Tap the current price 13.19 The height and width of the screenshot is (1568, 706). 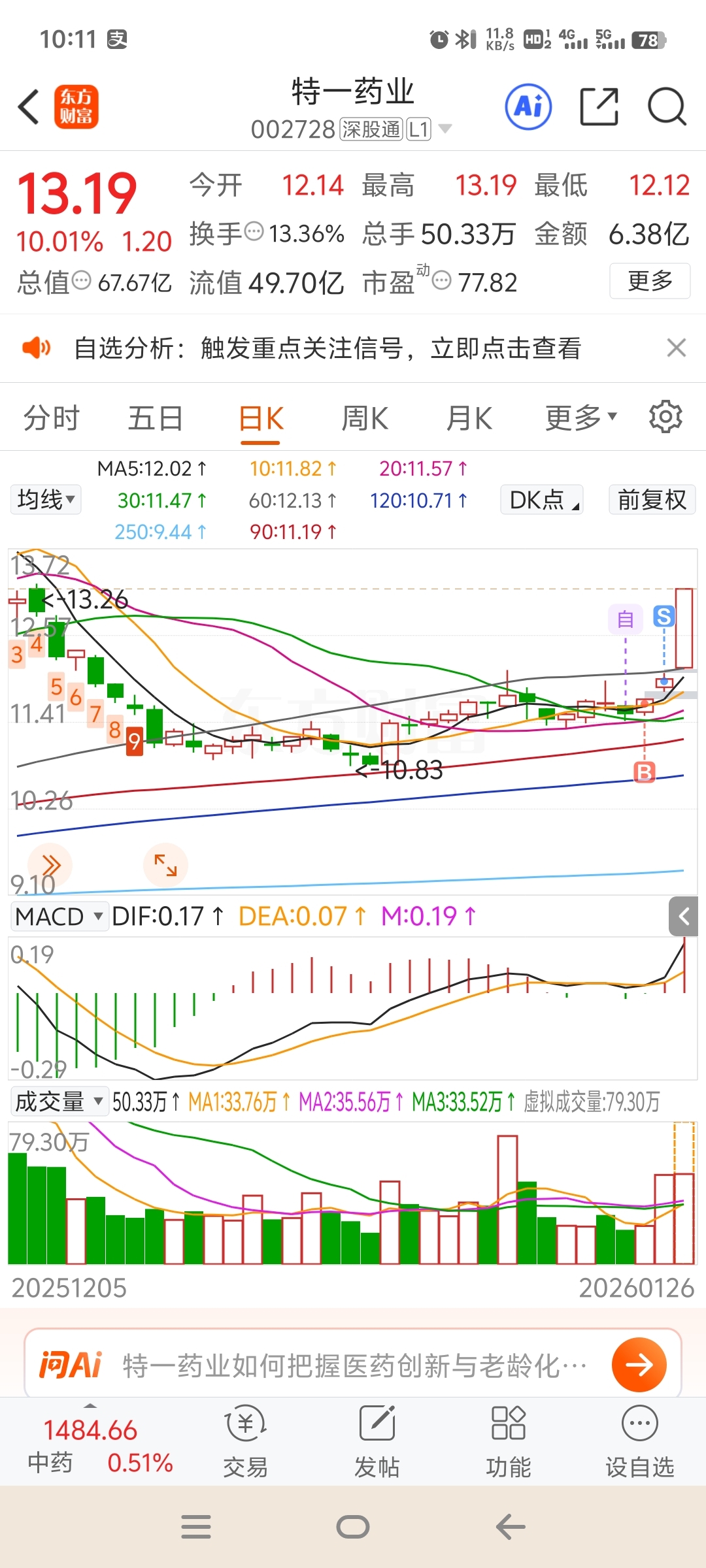76,194
